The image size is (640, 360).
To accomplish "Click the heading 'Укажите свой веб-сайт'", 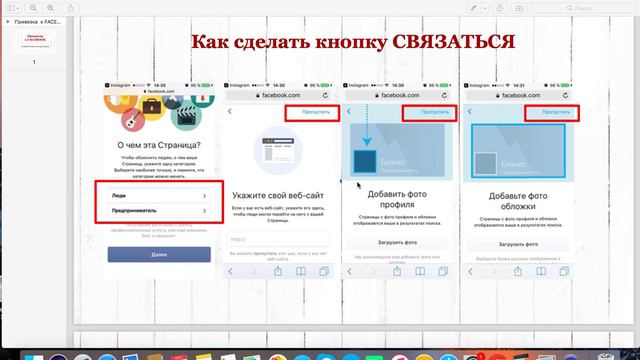I will 278,196.
